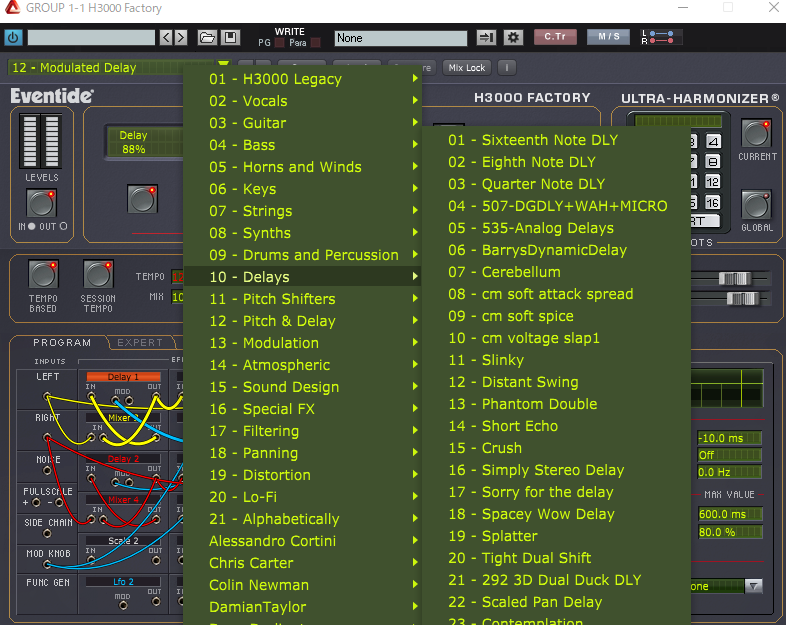Click the Lfo 2 module block
The height and width of the screenshot is (625, 786).
pyautogui.click(x=123, y=582)
